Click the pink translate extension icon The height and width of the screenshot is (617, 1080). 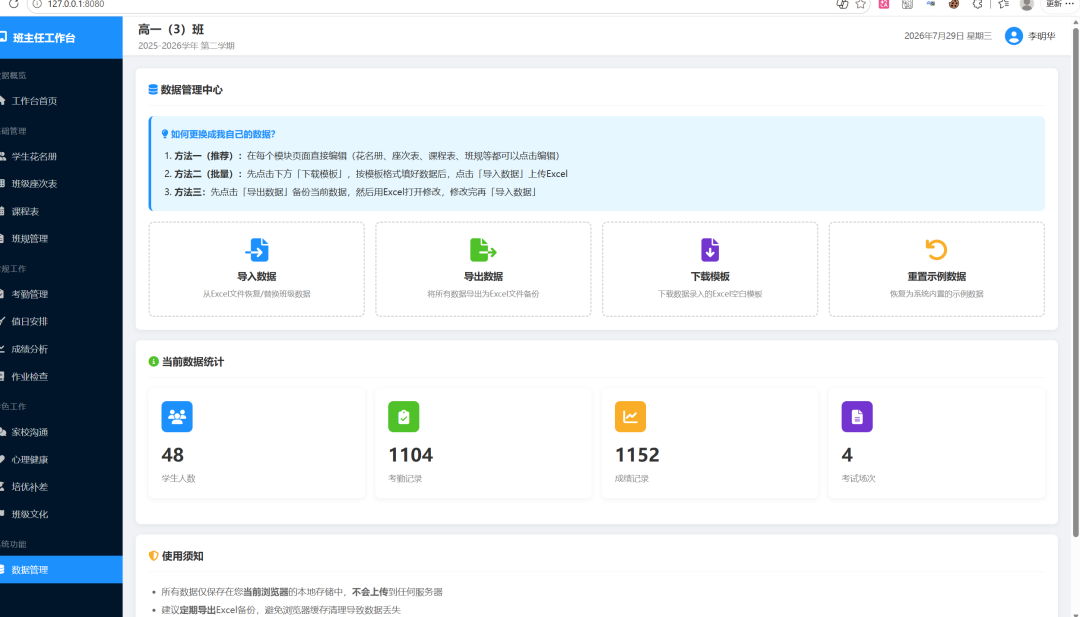click(884, 4)
